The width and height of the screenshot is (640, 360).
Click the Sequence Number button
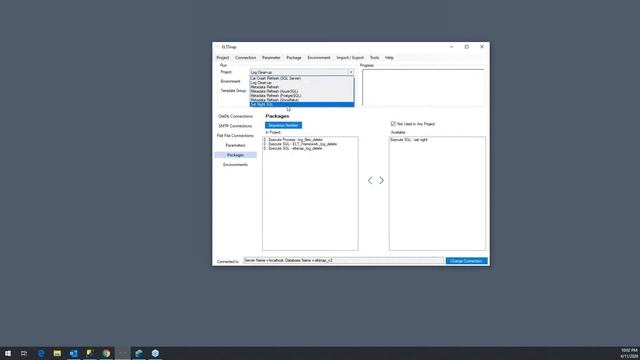coord(283,125)
